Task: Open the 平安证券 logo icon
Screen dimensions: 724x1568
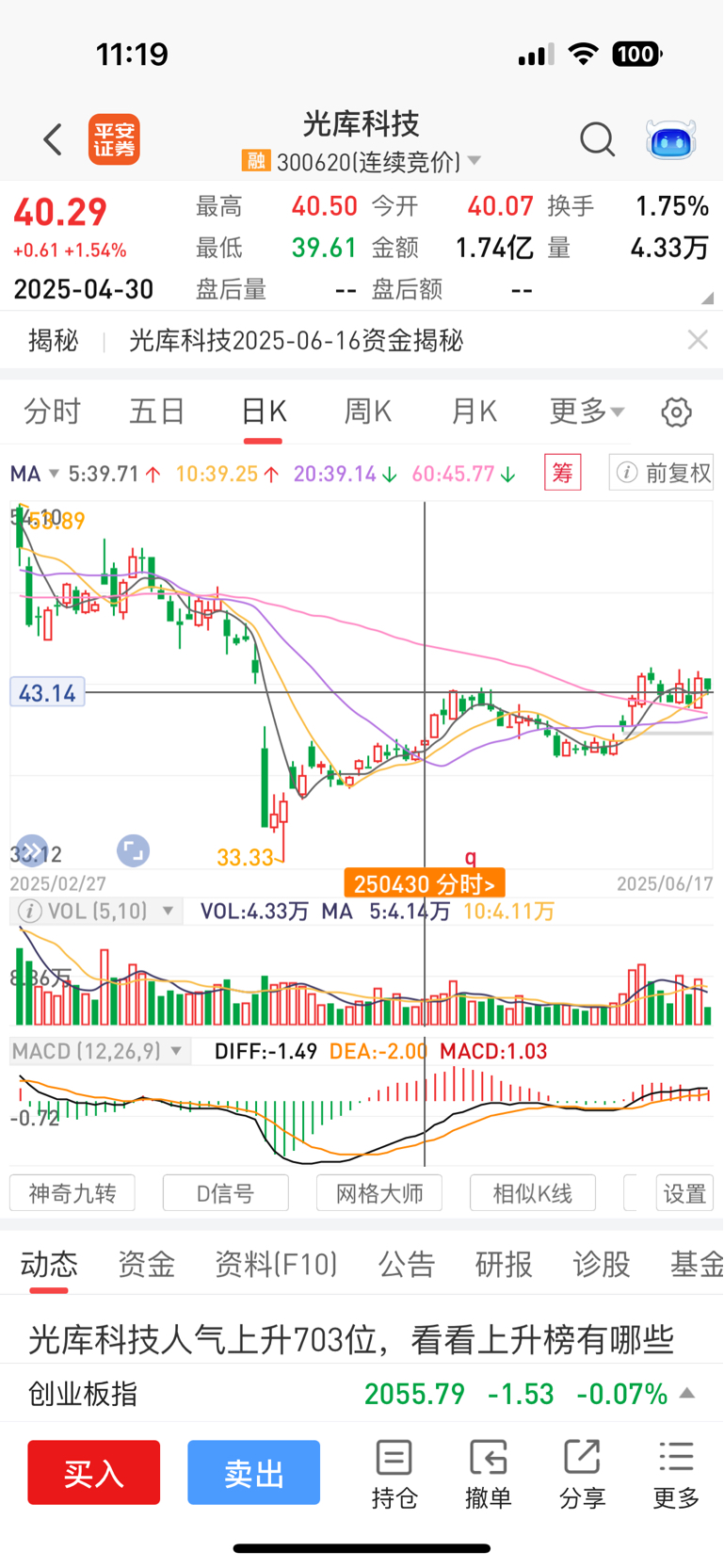Action: (x=114, y=140)
